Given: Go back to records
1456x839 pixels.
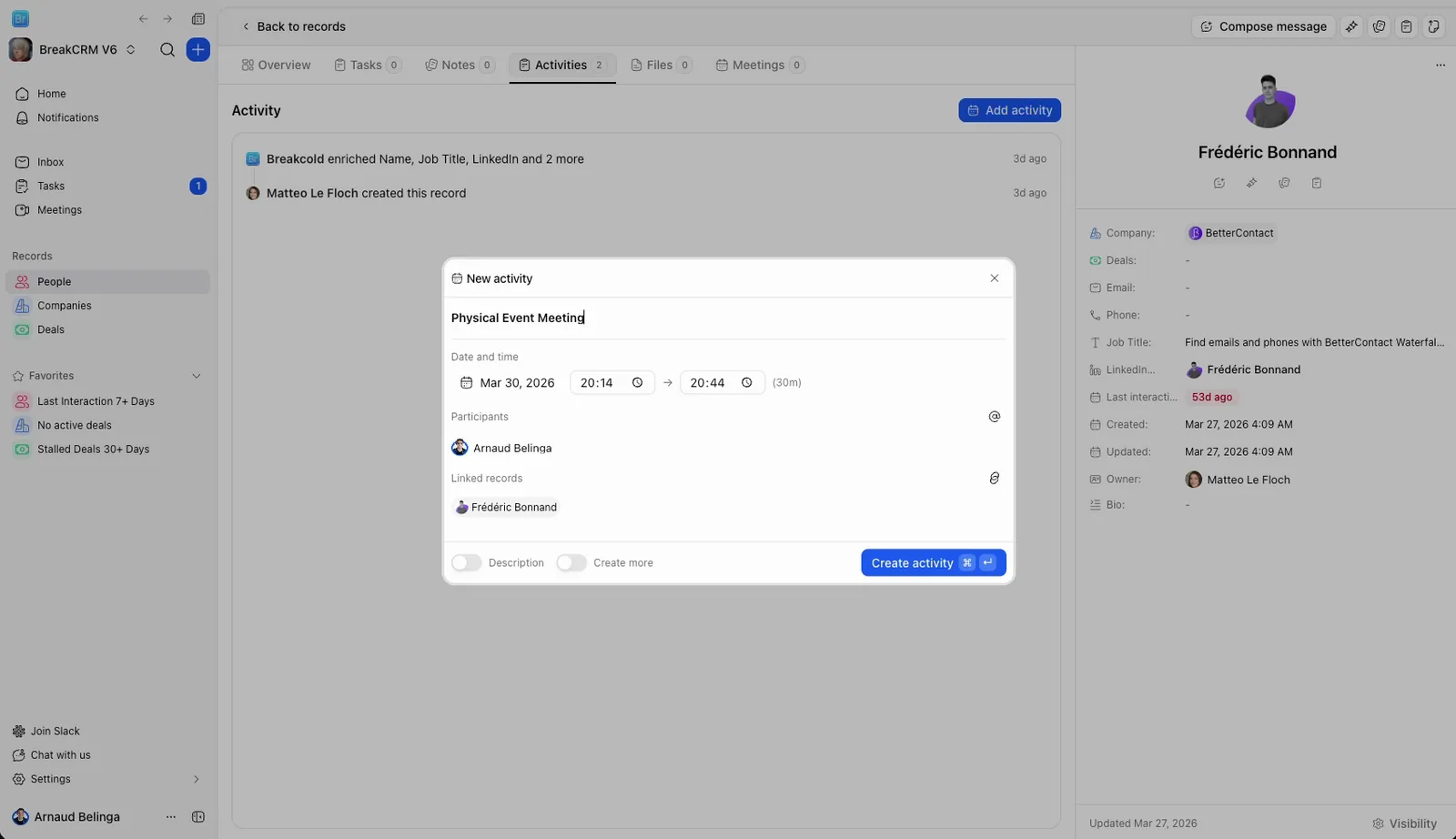Looking at the screenshot, I should point(294,26).
